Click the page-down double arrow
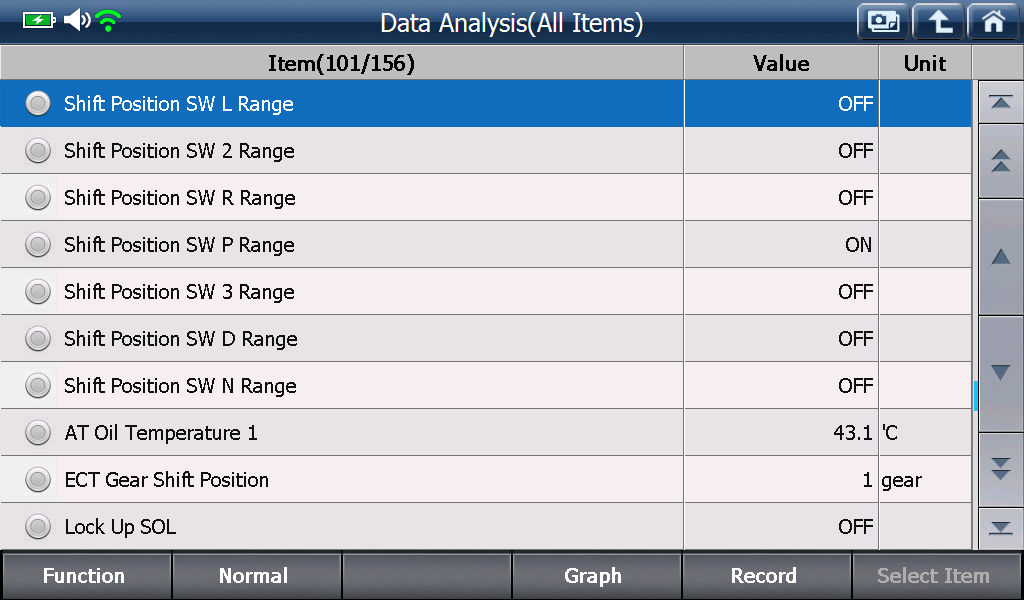This screenshot has height=600, width=1024. click(x=1000, y=469)
